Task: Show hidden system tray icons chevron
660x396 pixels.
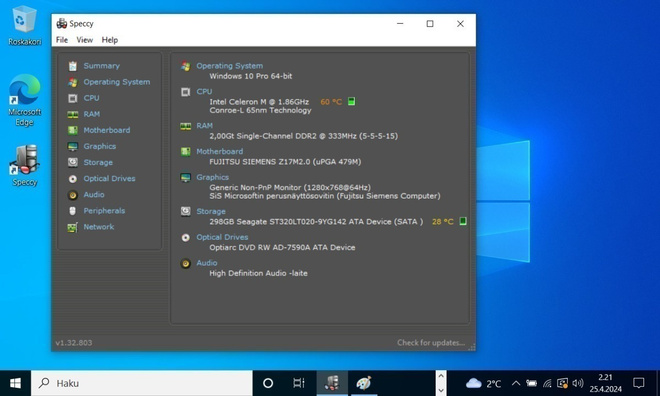Action: point(516,383)
